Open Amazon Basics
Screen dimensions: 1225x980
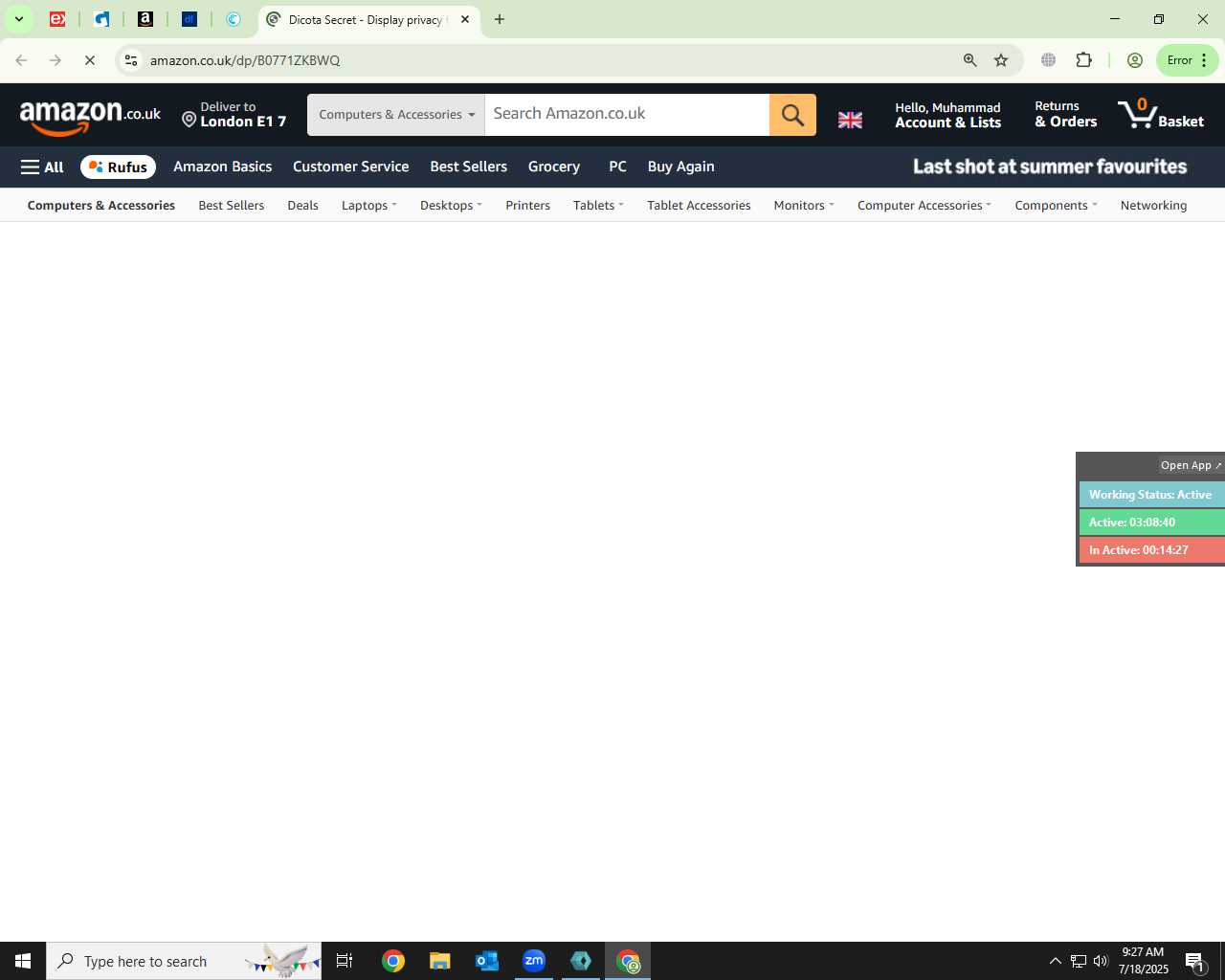[223, 167]
